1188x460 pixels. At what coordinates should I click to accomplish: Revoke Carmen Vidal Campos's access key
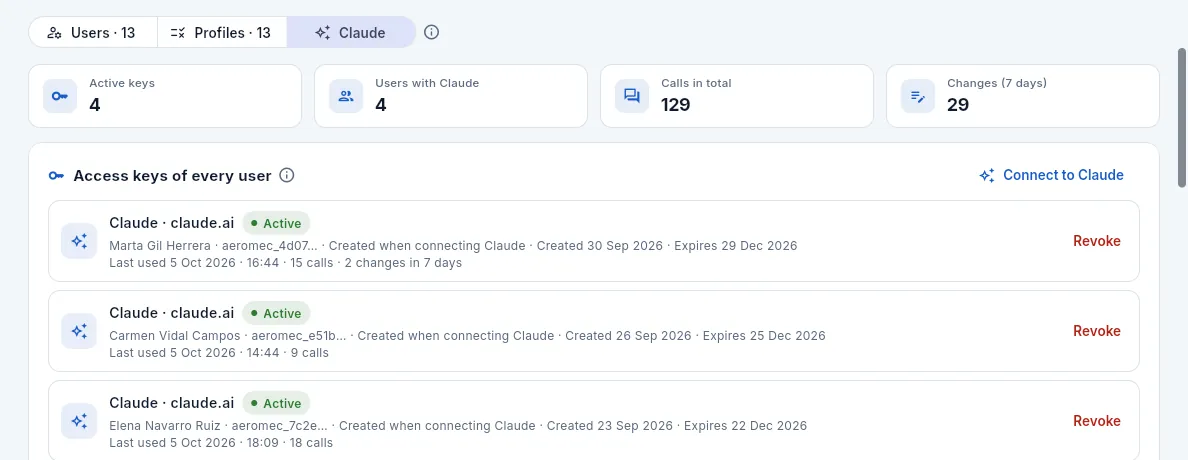pyautogui.click(x=1096, y=331)
